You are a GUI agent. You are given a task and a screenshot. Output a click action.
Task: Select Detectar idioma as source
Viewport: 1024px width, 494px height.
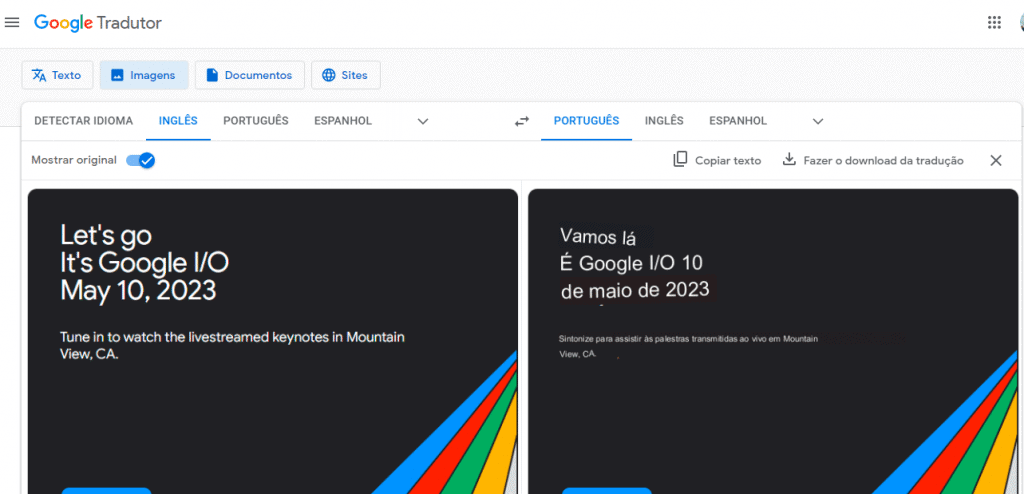click(84, 121)
